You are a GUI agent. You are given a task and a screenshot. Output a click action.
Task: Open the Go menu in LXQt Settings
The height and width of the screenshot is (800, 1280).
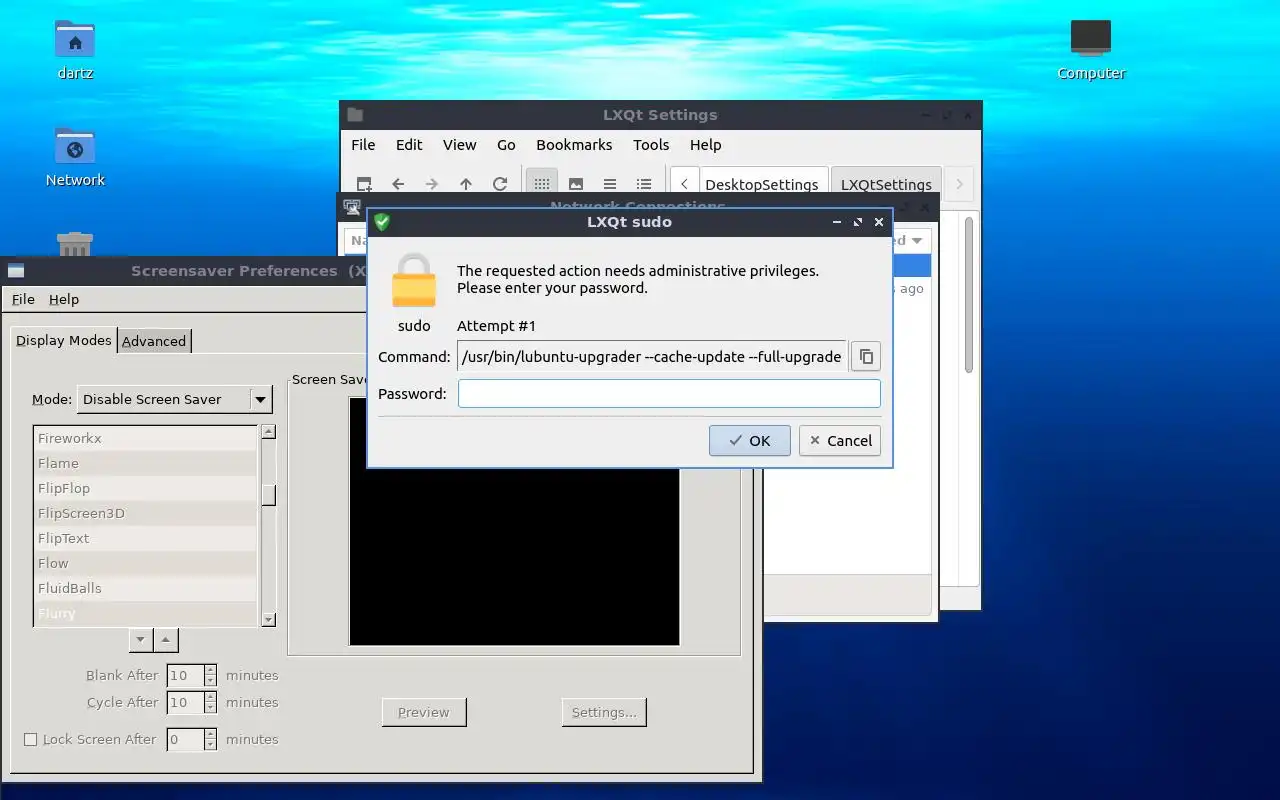point(507,145)
